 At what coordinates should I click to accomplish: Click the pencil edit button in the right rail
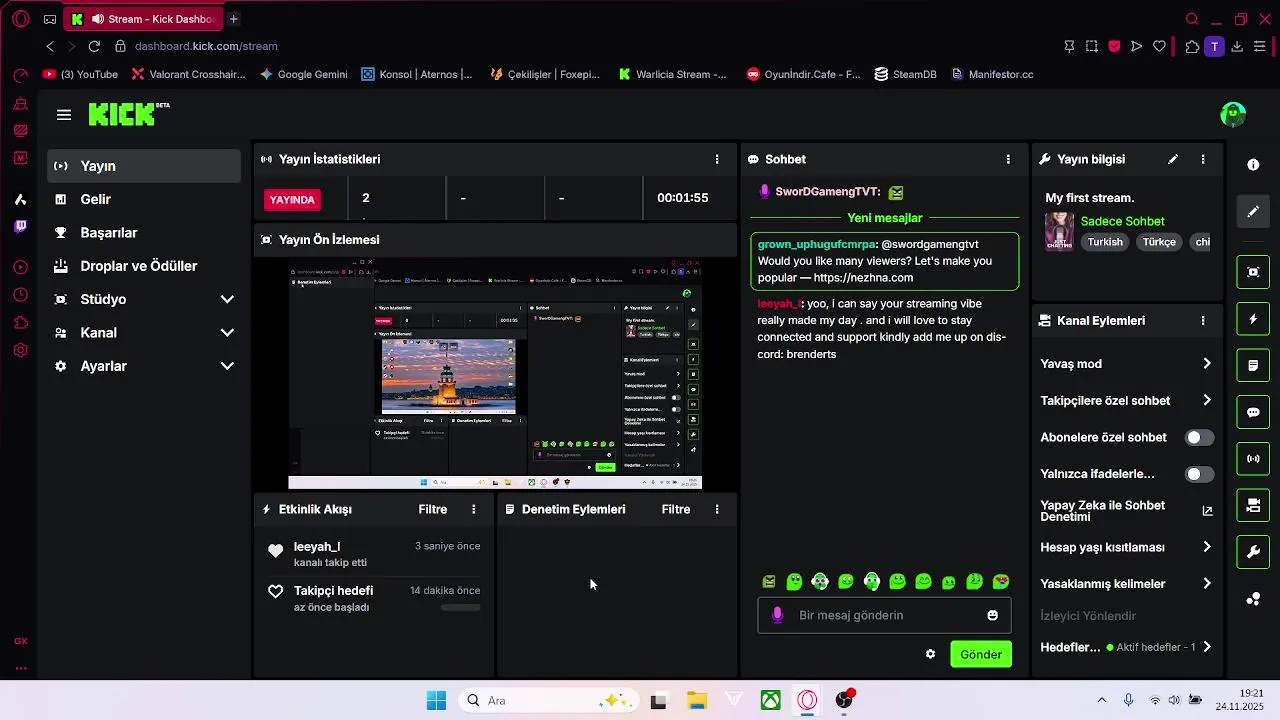(1253, 212)
